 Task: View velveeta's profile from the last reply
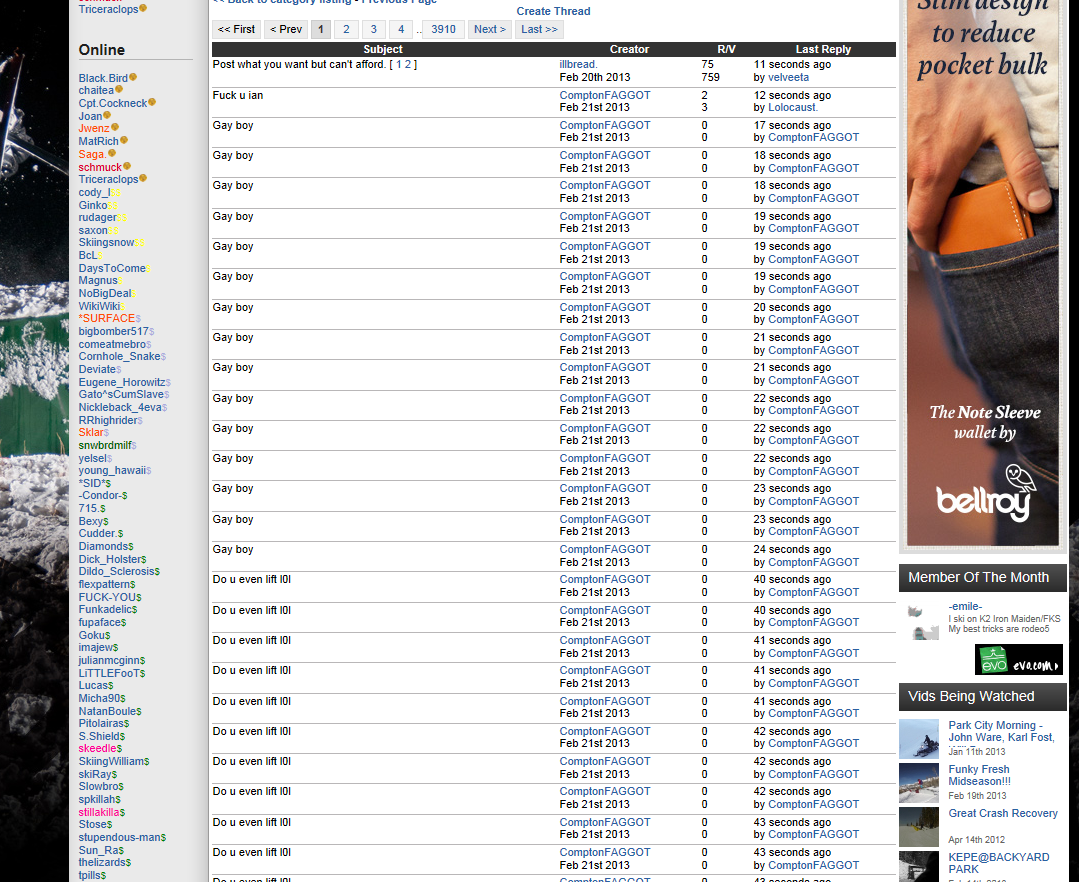point(788,77)
